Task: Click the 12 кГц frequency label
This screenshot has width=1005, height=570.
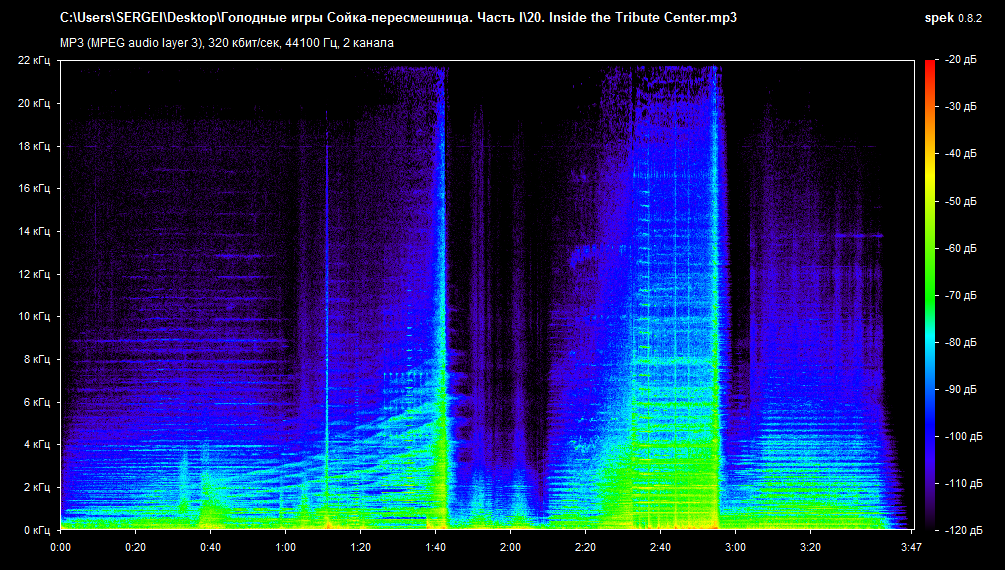Action: tap(33, 274)
